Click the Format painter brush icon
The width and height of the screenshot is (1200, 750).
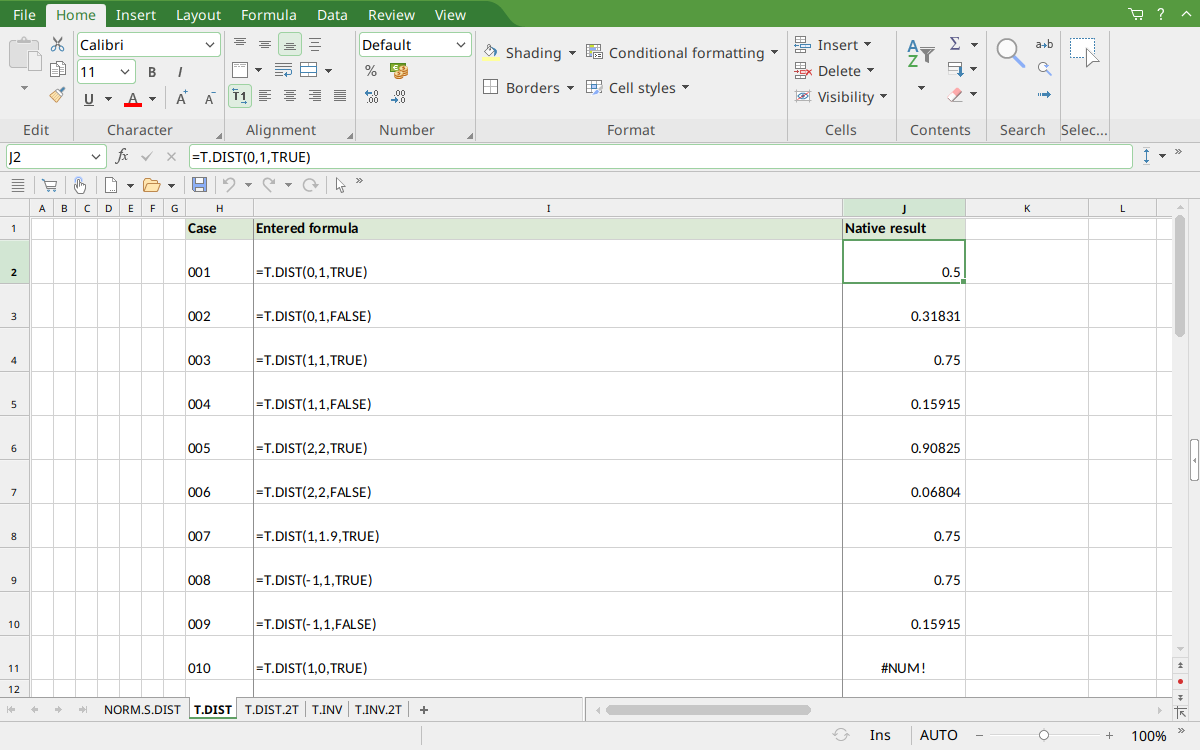[58, 95]
